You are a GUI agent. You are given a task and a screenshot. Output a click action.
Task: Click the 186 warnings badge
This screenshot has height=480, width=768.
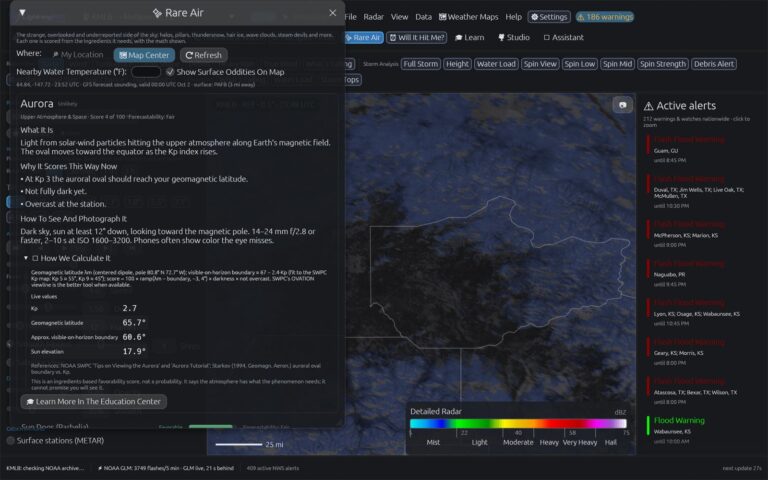(605, 17)
